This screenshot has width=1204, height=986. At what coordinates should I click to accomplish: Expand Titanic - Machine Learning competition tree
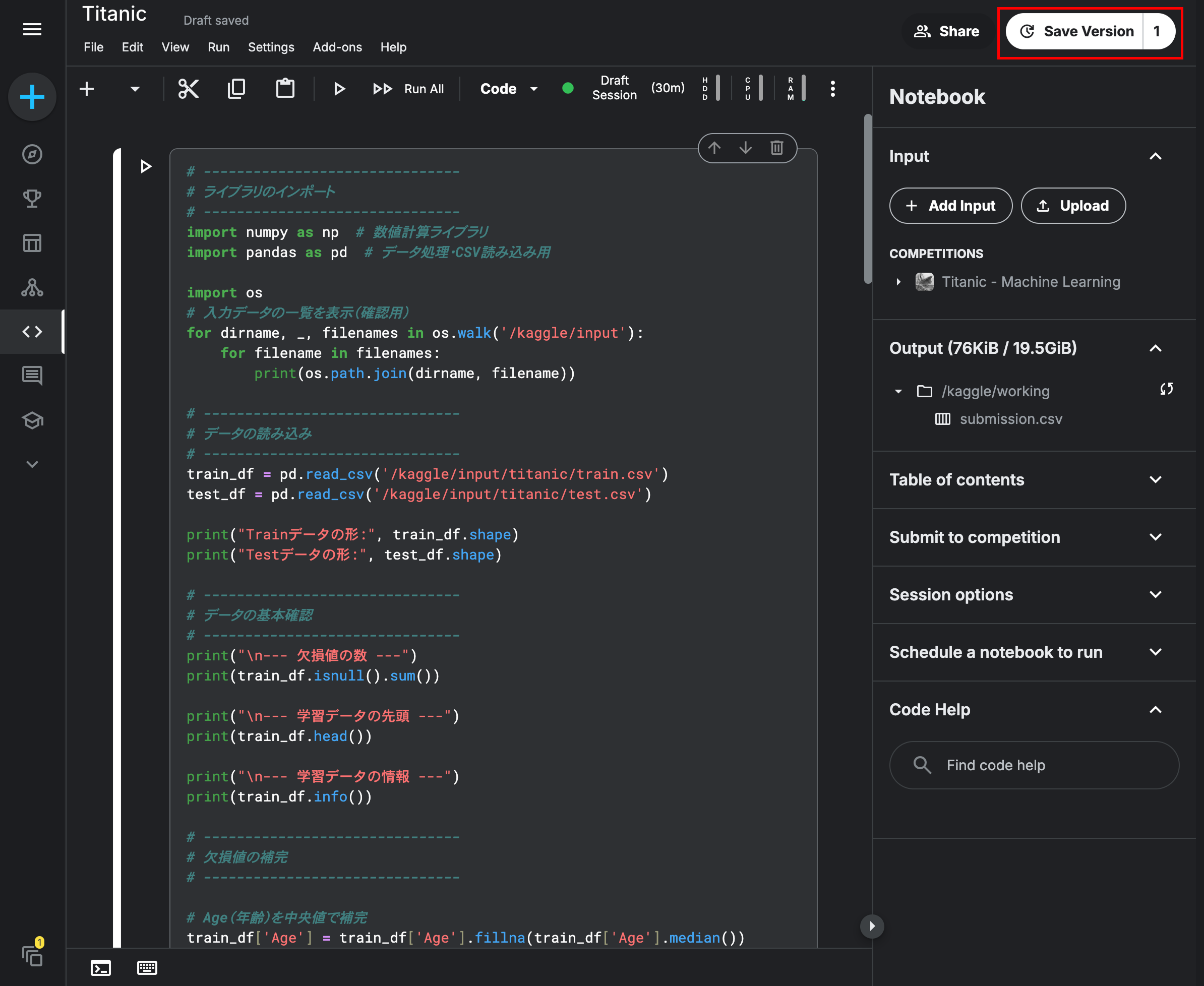click(898, 282)
